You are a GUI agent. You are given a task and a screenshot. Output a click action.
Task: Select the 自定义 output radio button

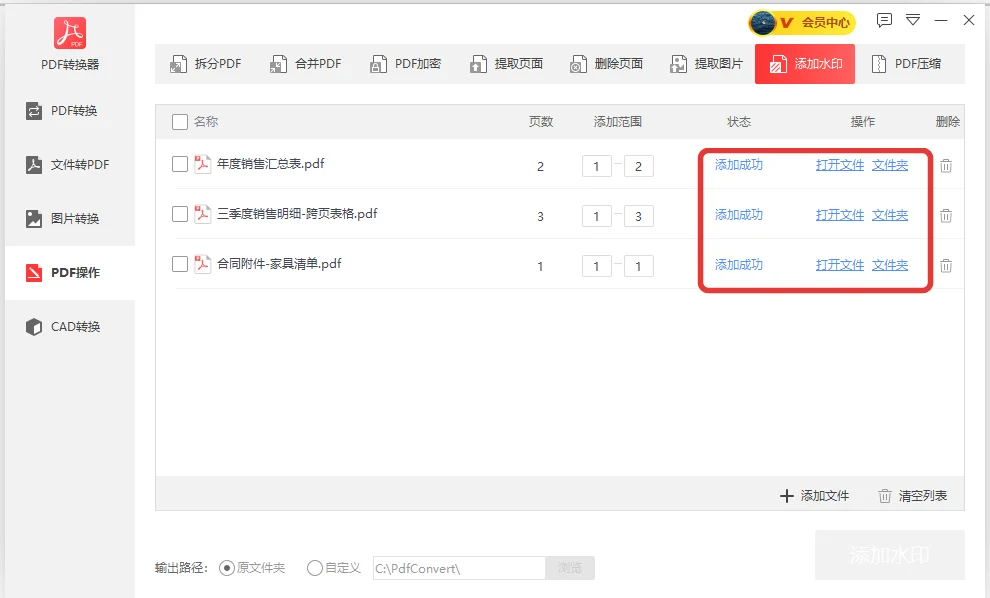point(314,568)
